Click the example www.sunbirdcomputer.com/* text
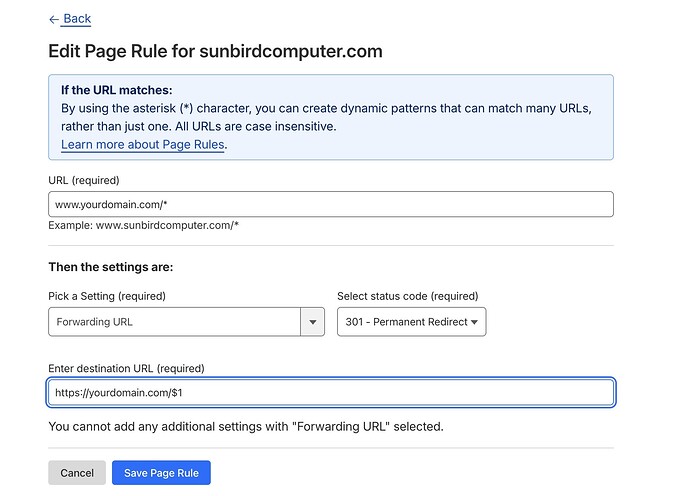This screenshot has width=690, height=496. [143, 225]
